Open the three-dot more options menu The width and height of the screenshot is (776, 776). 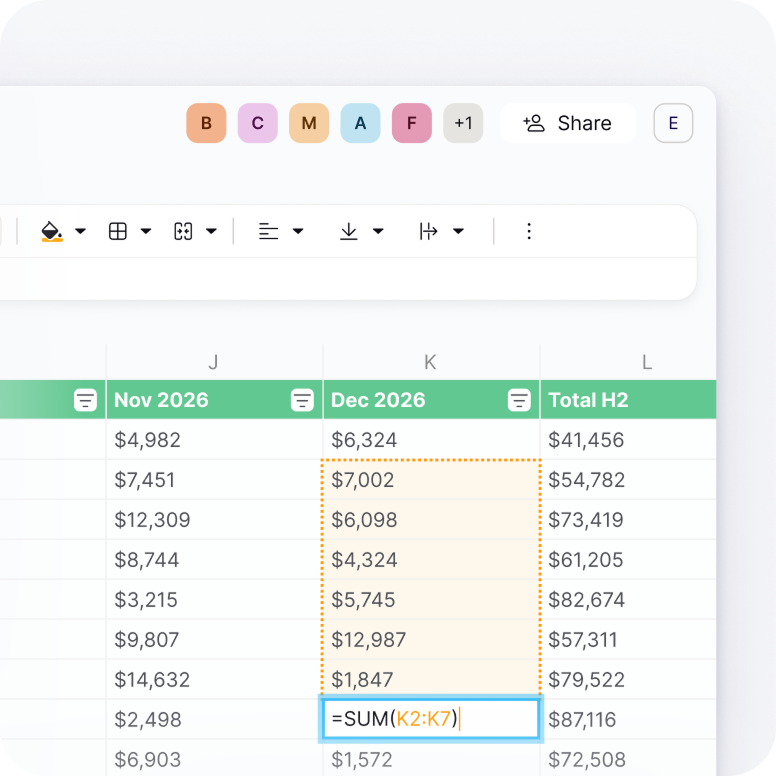tap(529, 231)
